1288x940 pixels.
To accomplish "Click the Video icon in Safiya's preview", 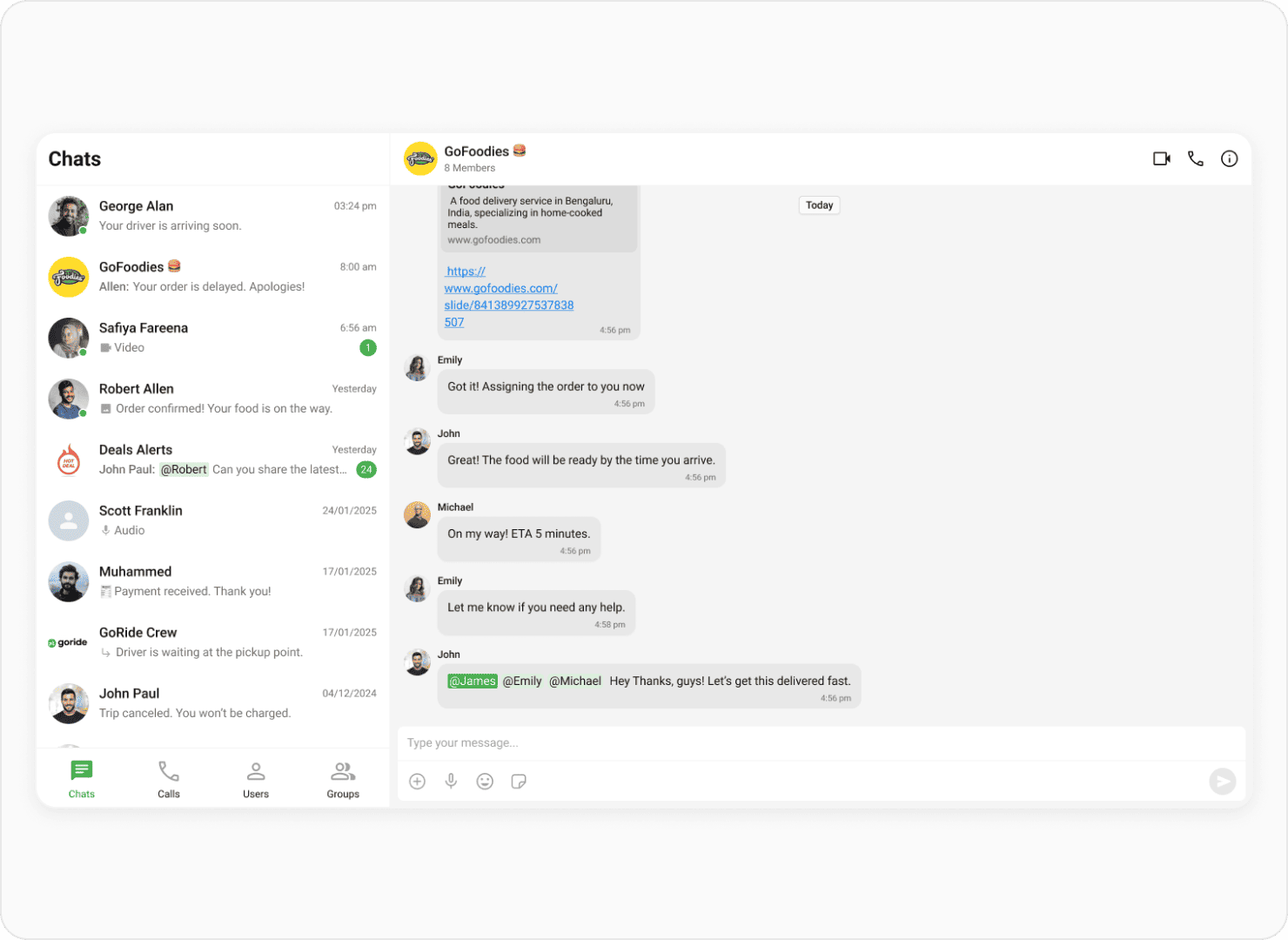I will [105, 347].
